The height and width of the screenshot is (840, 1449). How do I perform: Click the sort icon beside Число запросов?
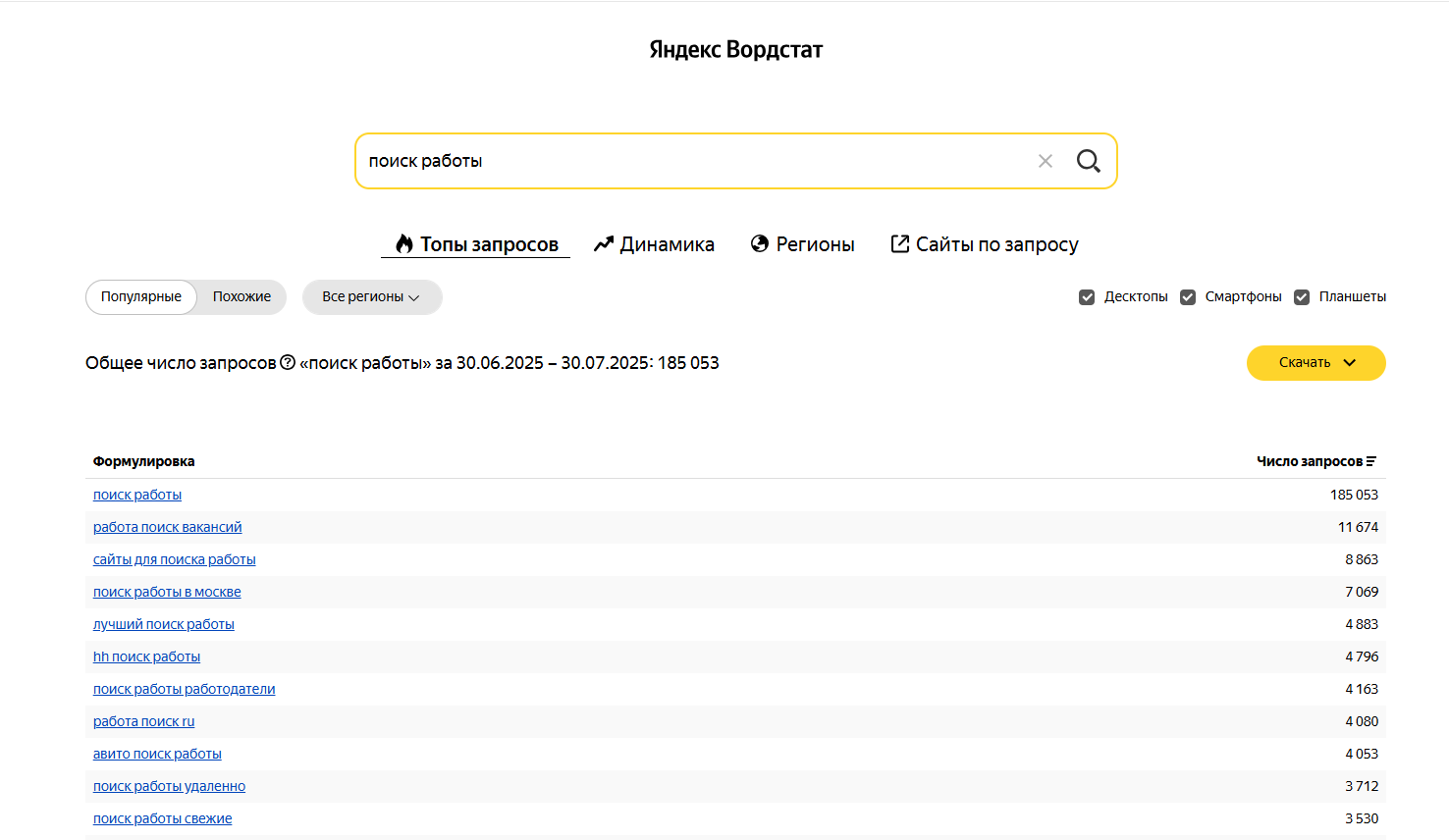1371,461
